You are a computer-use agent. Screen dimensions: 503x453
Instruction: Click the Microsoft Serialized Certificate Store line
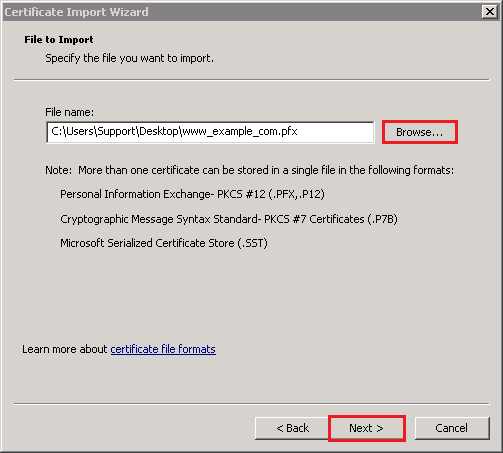164,243
